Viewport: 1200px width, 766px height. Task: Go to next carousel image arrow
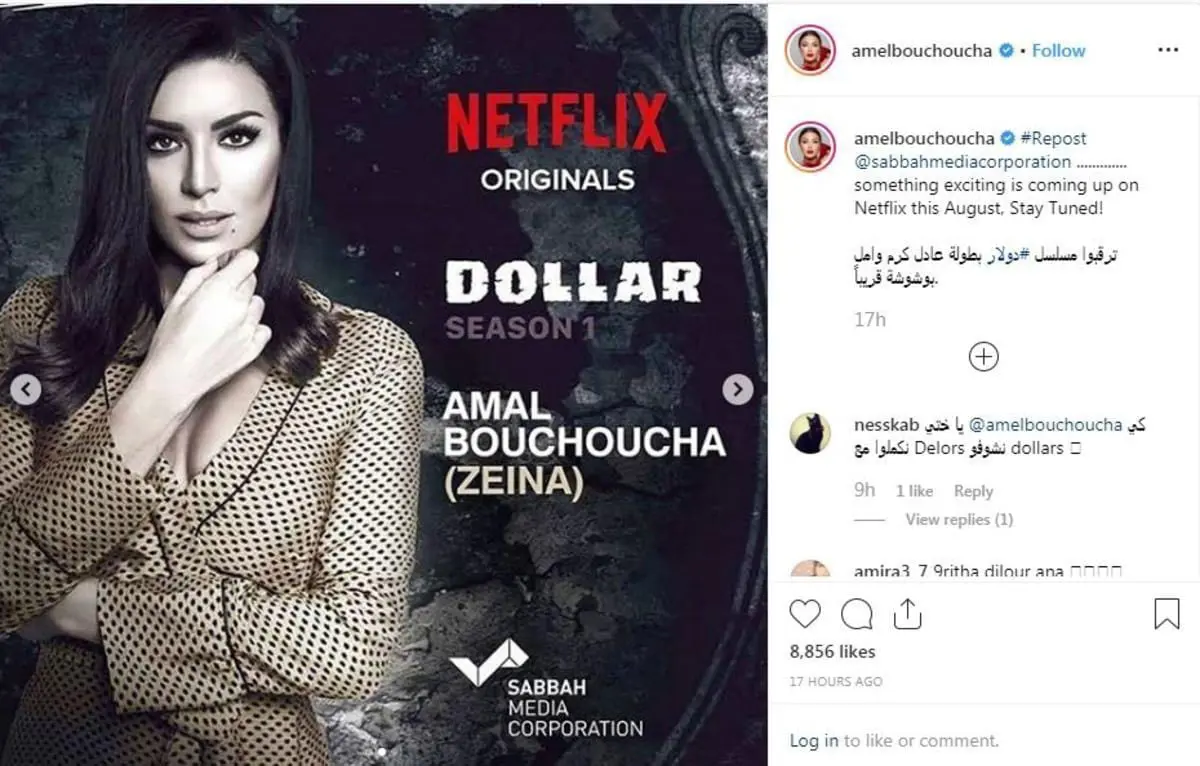[738, 389]
